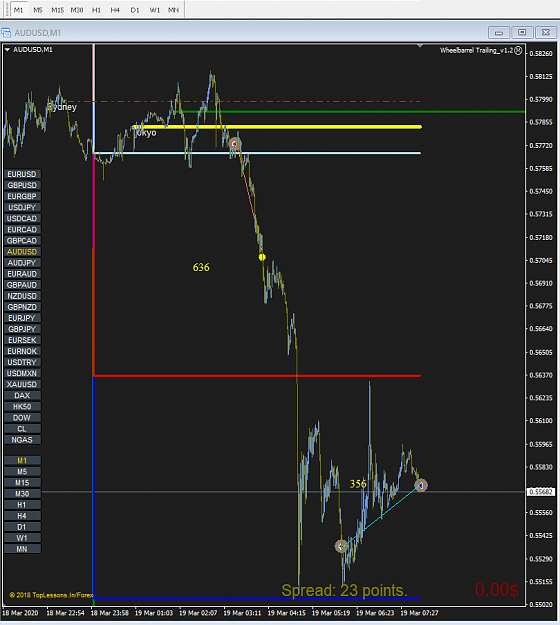This screenshot has width=560, height=625.
Task: Switch chart to CL symbol button
Action: [x=22, y=429]
